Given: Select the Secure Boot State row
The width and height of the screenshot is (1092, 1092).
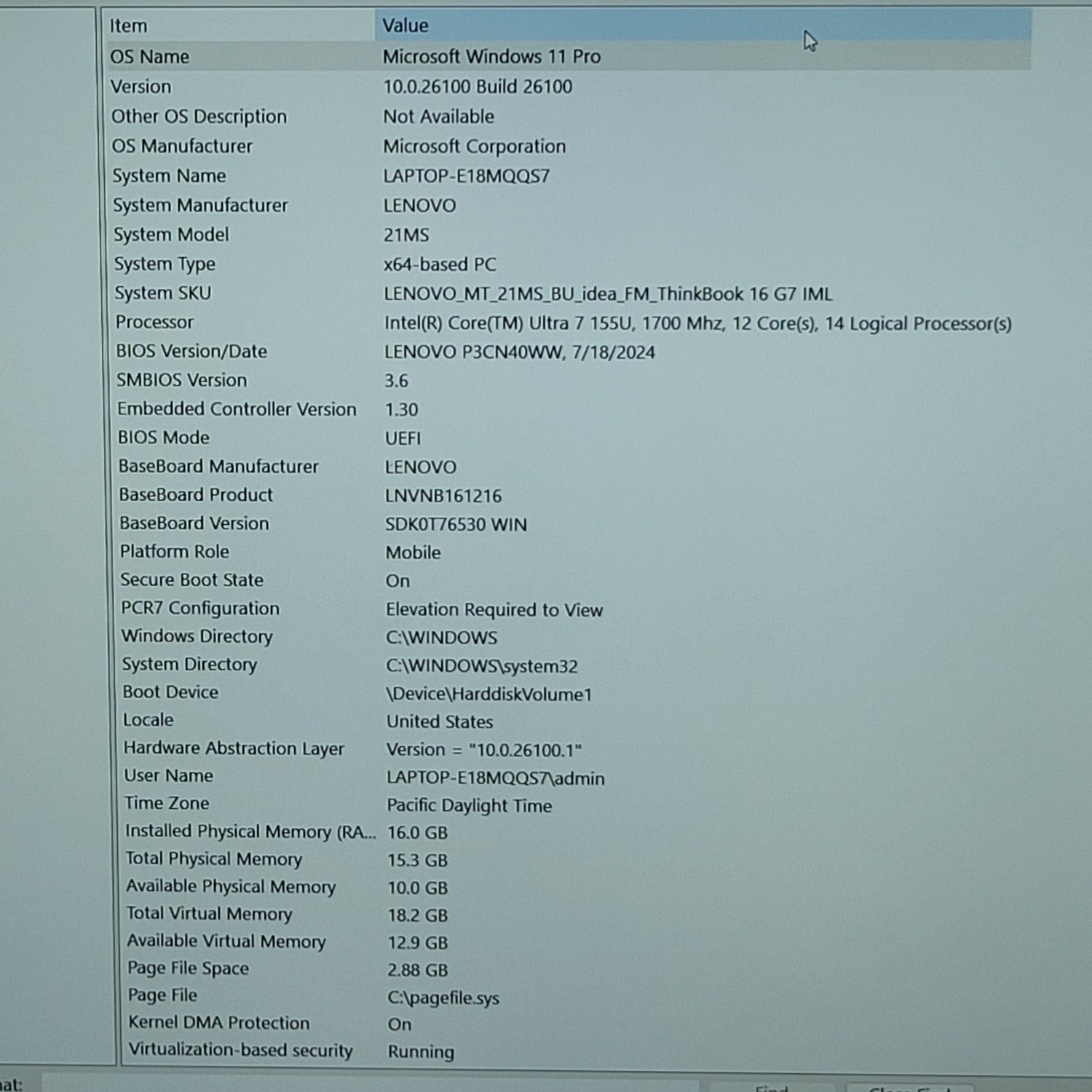Looking at the screenshot, I should (191, 580).
